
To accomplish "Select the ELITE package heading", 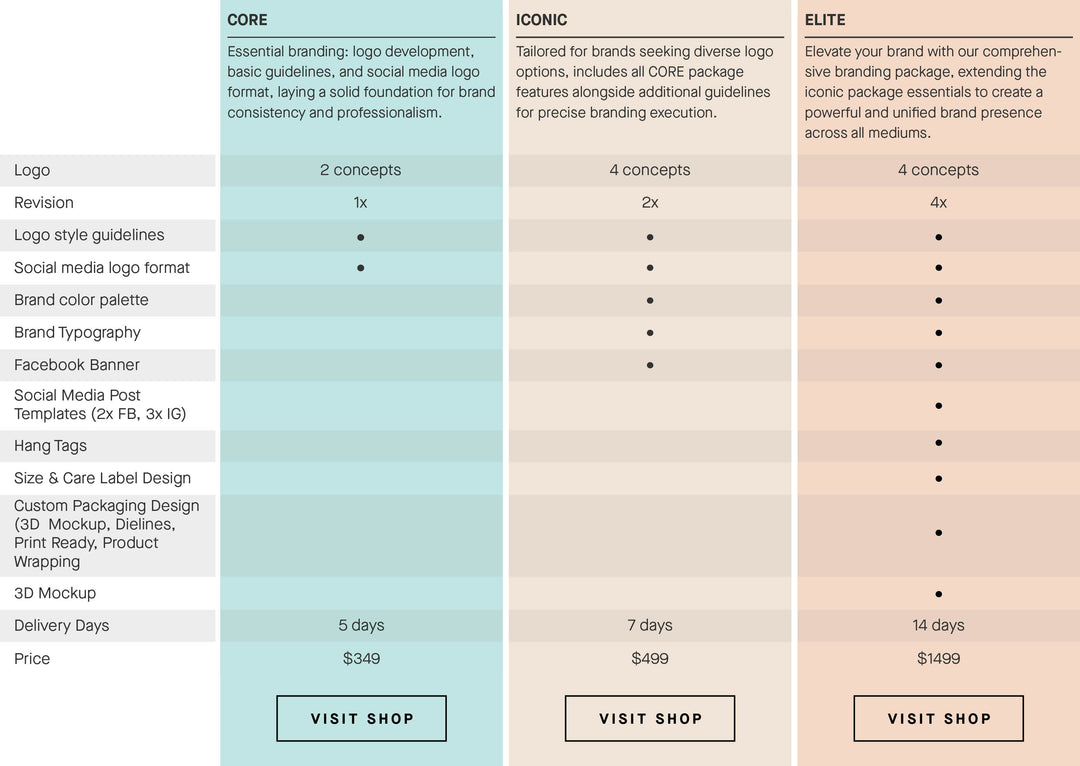I will tap(825, 20).
